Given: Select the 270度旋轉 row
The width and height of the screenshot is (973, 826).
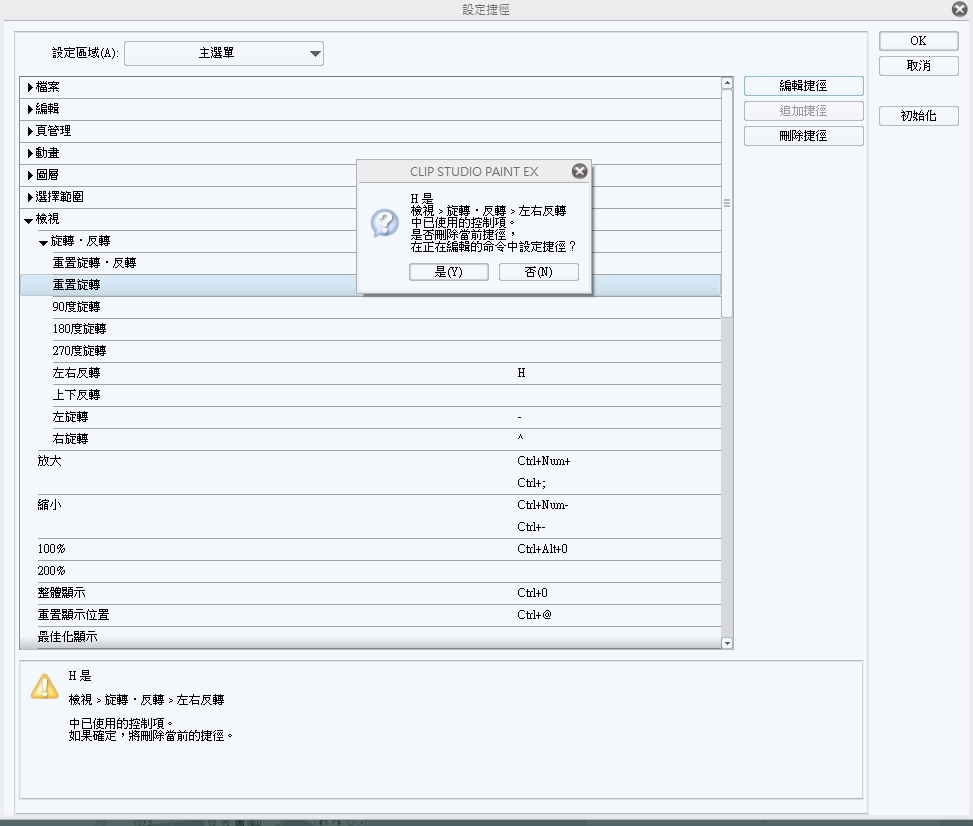Looking at the screenshot, I should point(370,351).
